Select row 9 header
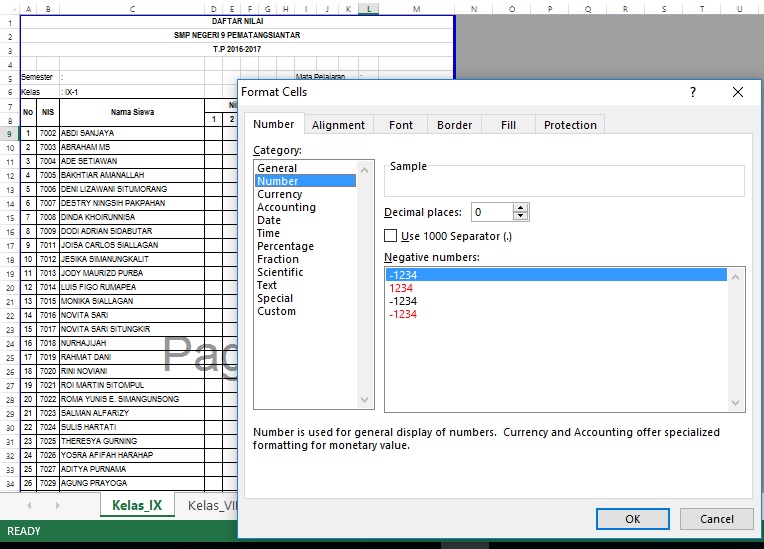The width and height of the screenshot is (764, 549). point(9,133)
